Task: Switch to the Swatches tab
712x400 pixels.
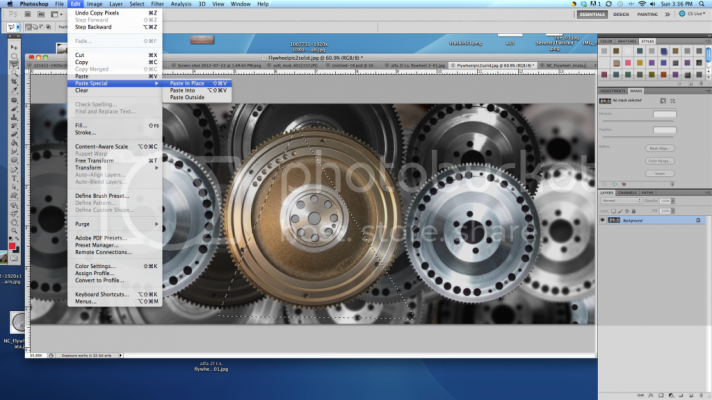Action: (627, 41)
